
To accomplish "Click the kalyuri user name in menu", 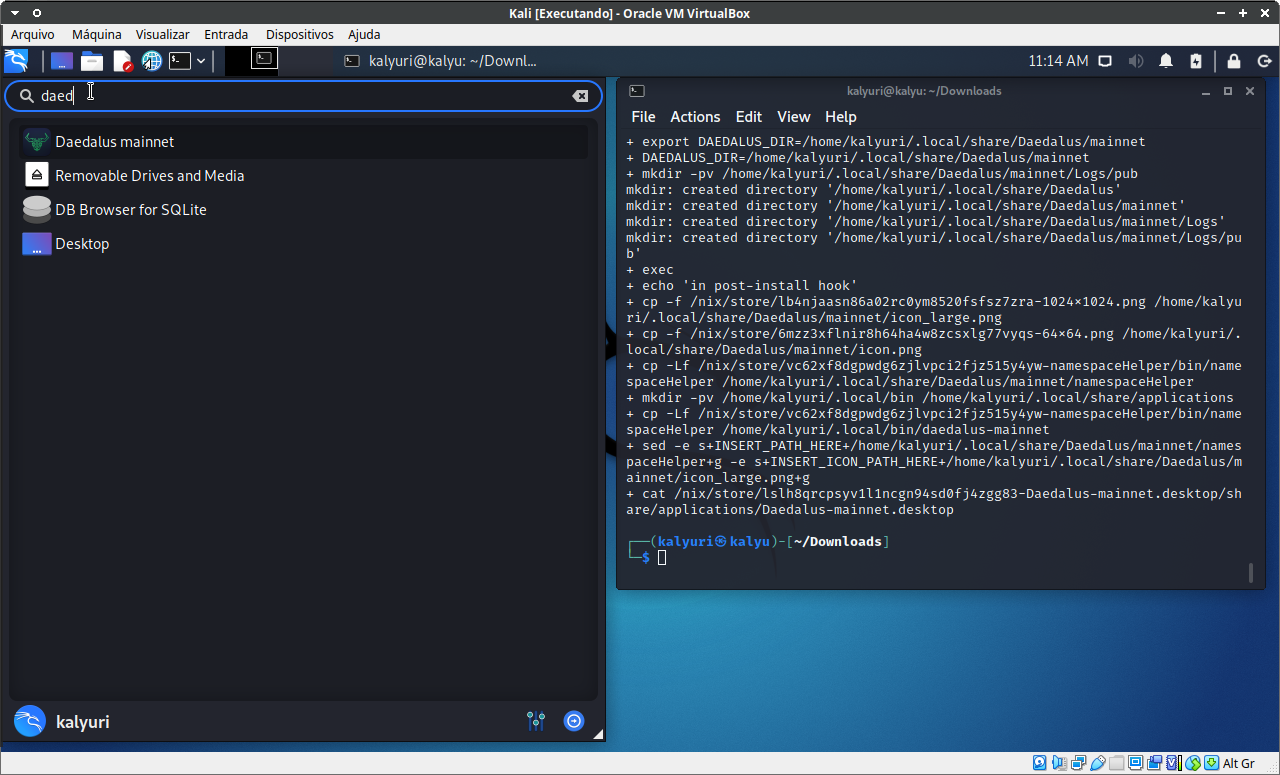I will point(83,721).
